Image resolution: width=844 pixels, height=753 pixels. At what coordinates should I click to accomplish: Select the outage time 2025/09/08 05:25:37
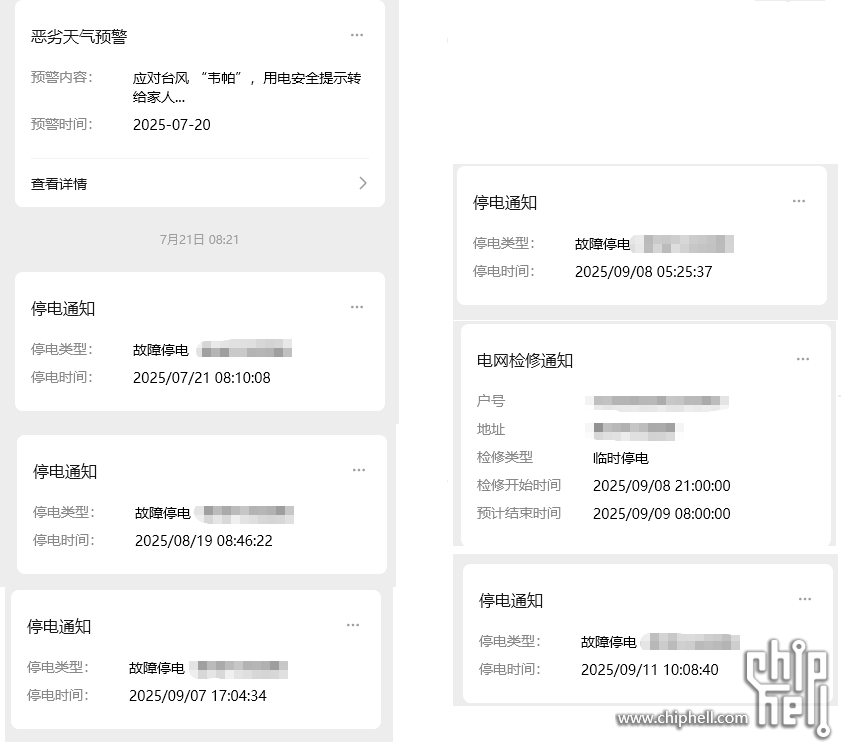pos(644,272)
